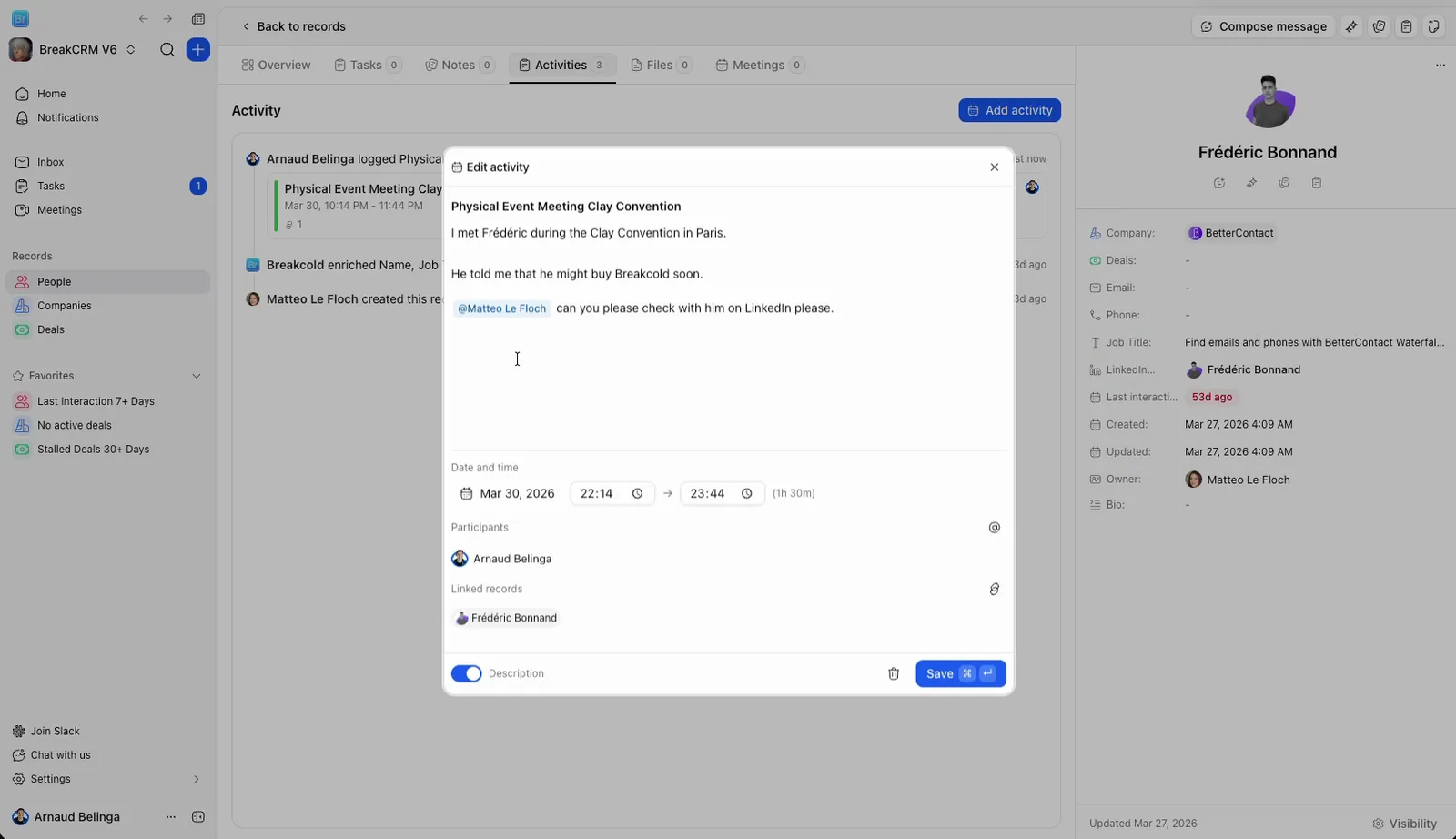Click the link icon beside Linked records

coord(994,589)
